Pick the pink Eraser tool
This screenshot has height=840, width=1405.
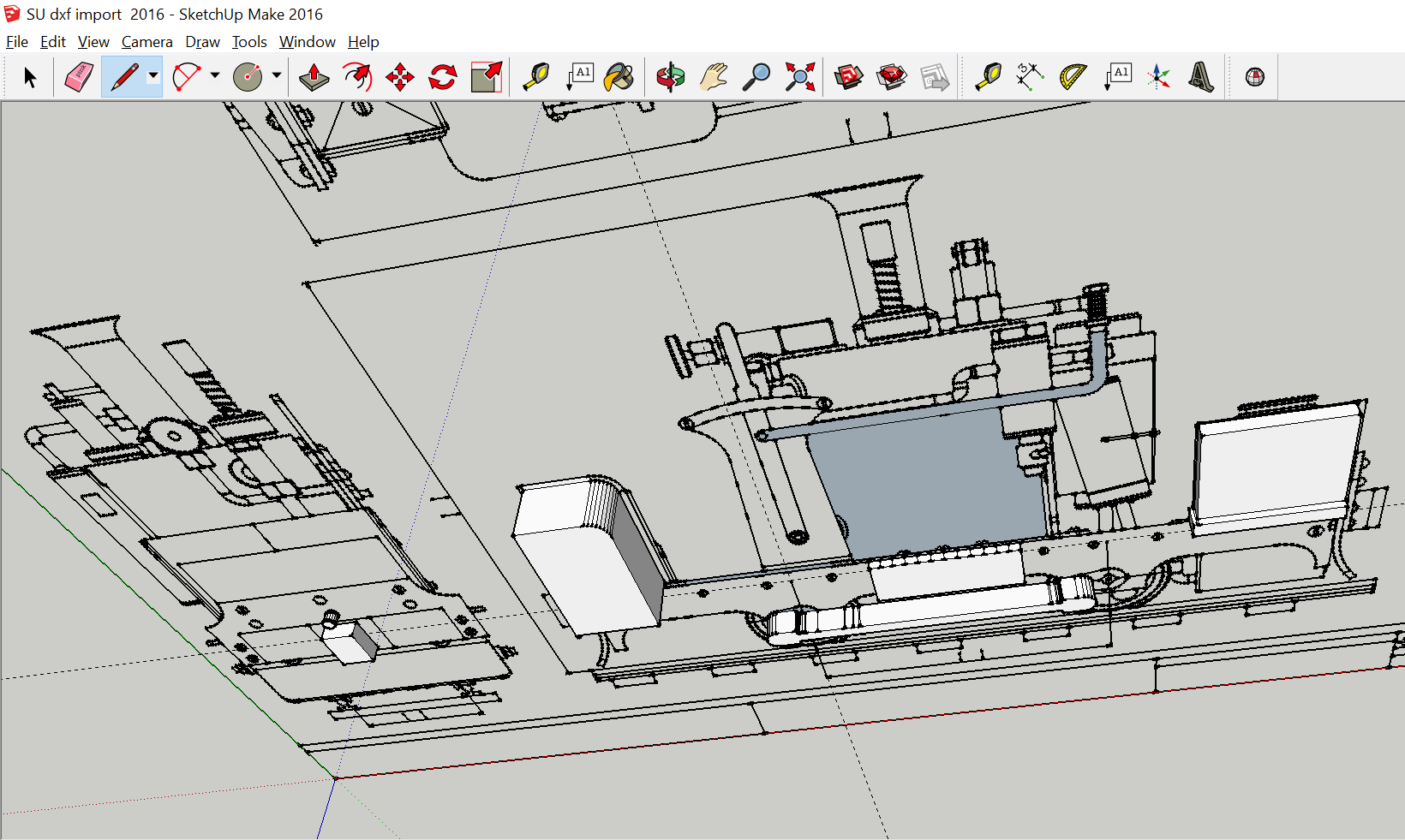[x=79, y=77]
